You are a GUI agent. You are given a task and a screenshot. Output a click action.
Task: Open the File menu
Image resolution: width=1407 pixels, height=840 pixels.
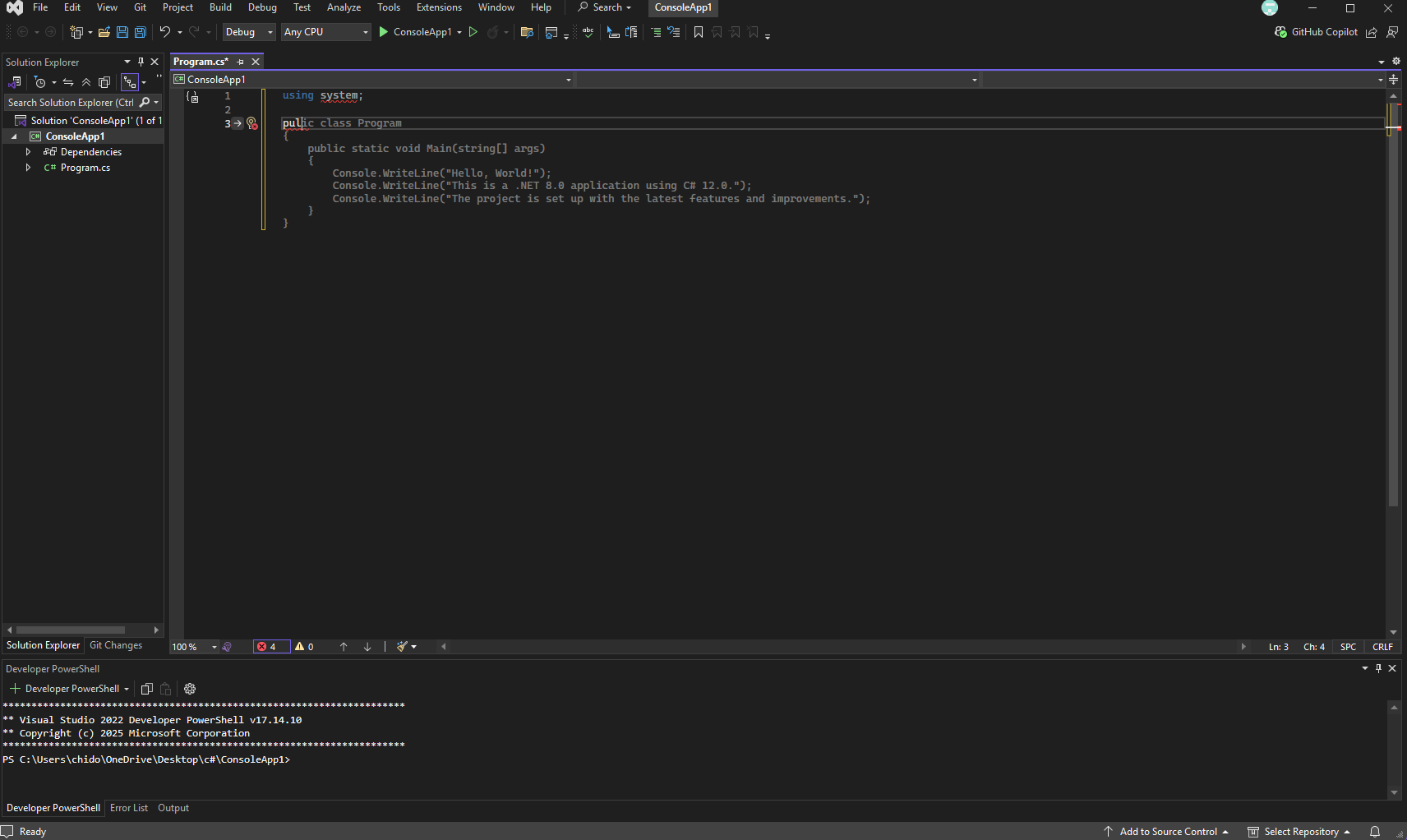[x=40, y=7]
